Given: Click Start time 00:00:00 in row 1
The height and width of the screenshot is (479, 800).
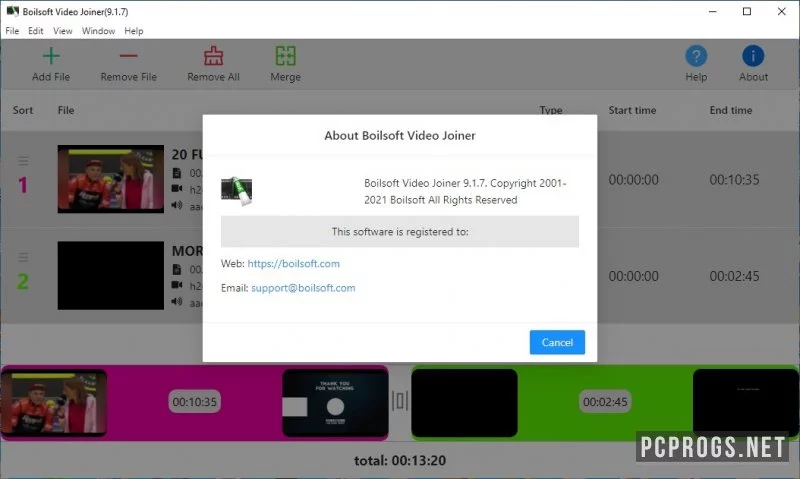Looking at the screenshot, I should click(x=633, y=180).
